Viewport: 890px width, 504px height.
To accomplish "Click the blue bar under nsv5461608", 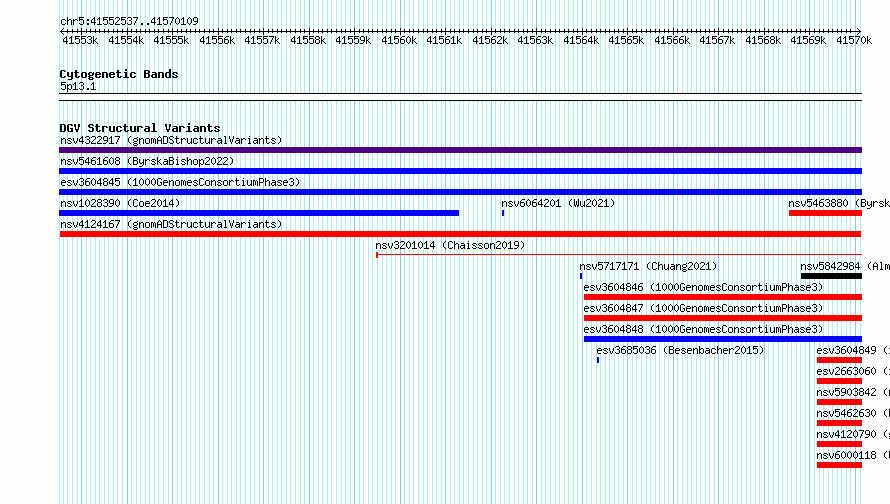I will [x=460, y=171].
